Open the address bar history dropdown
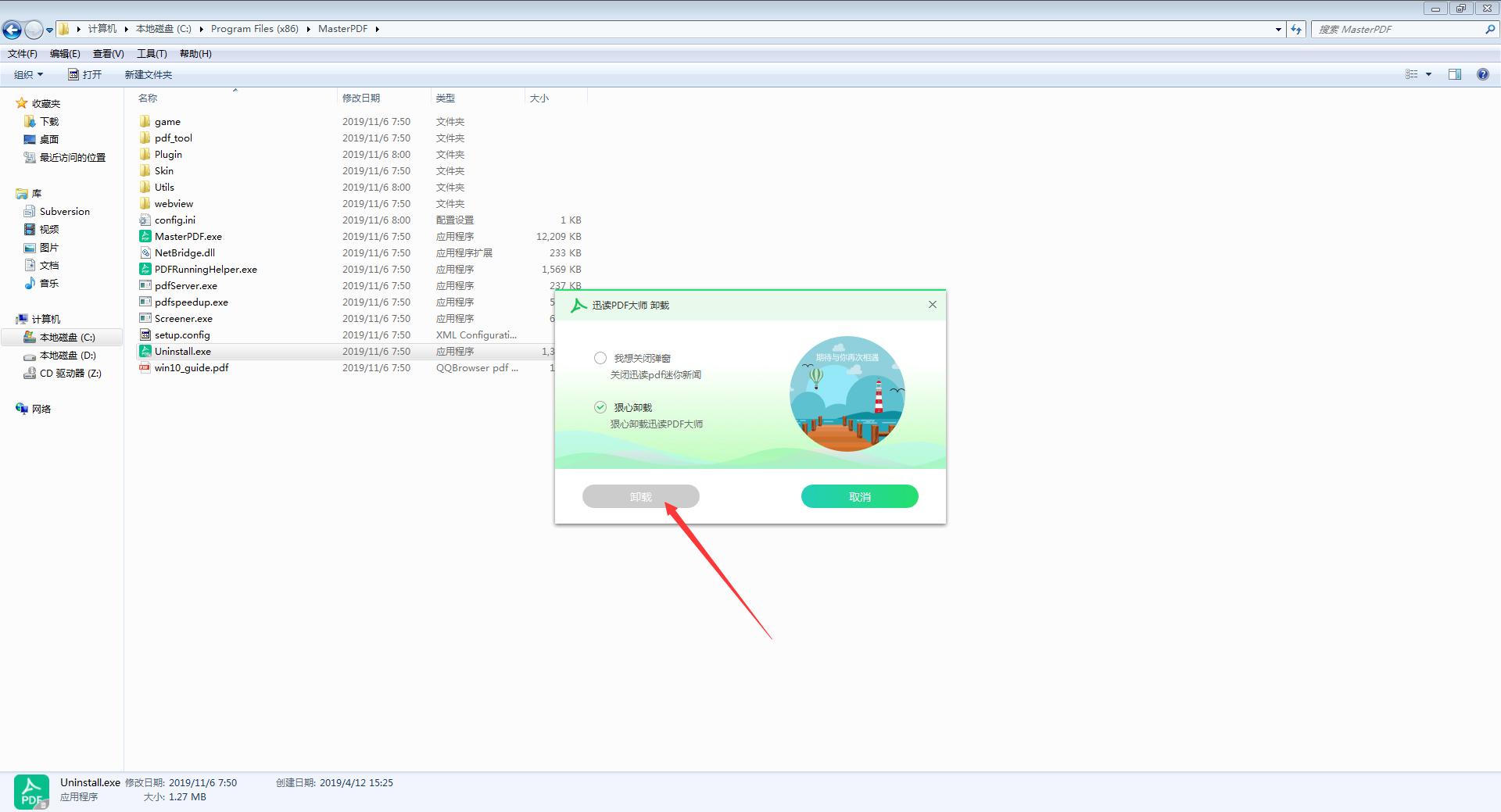 tap(1278, 29)
